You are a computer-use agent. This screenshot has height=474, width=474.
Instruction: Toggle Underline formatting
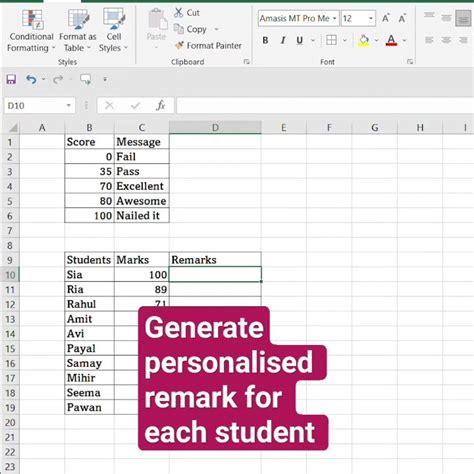coord(299,40)
